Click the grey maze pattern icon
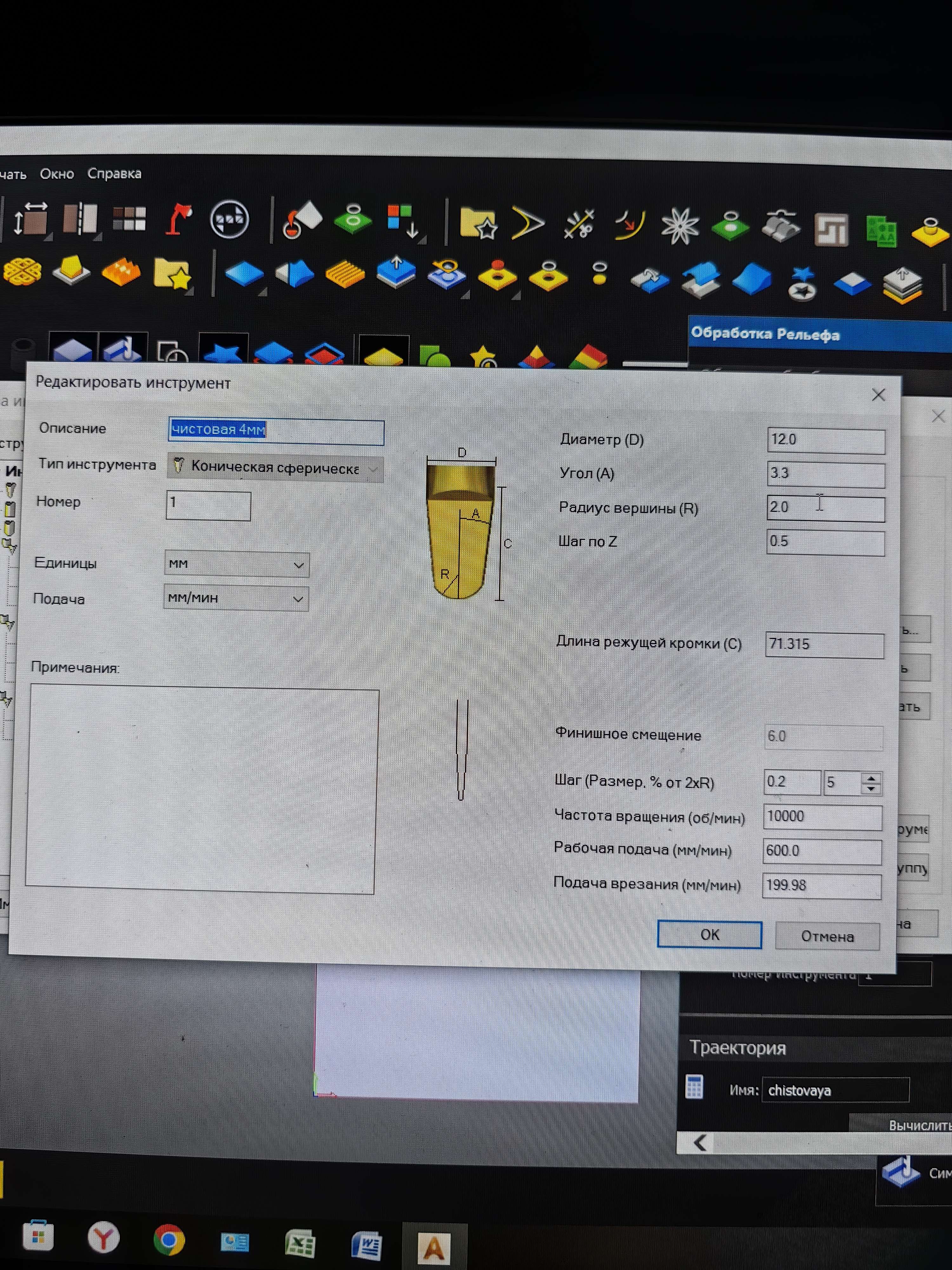Image resolution: width=952 pixels, height=1270 pixels. 831,230
